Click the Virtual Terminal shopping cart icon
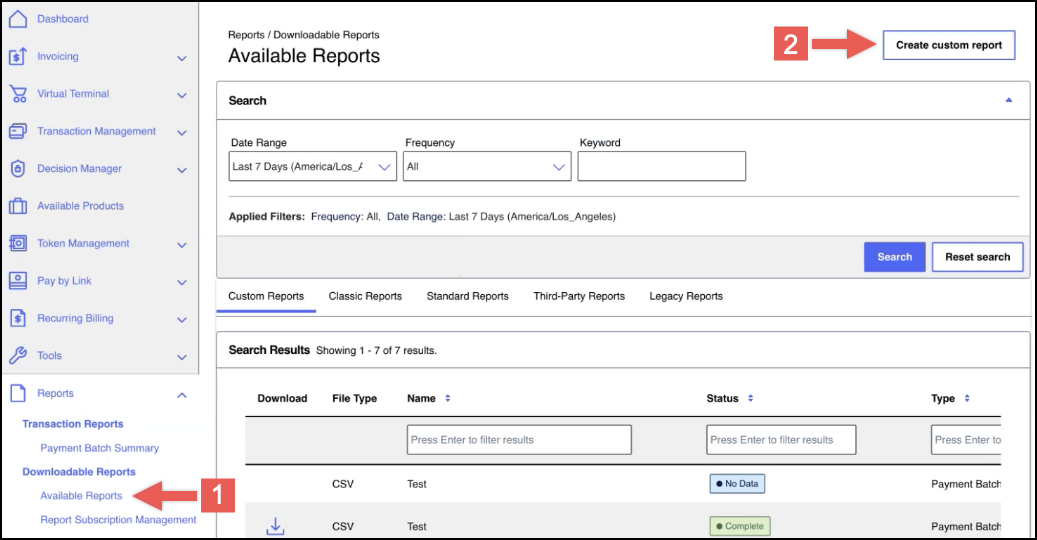1037x540 pixels. (17, 94)
